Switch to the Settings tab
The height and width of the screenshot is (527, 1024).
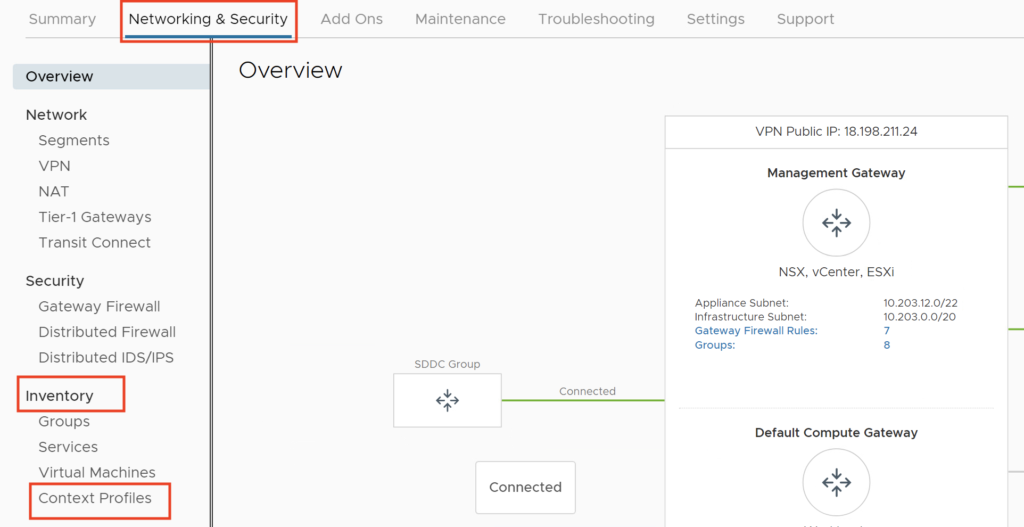716,19
